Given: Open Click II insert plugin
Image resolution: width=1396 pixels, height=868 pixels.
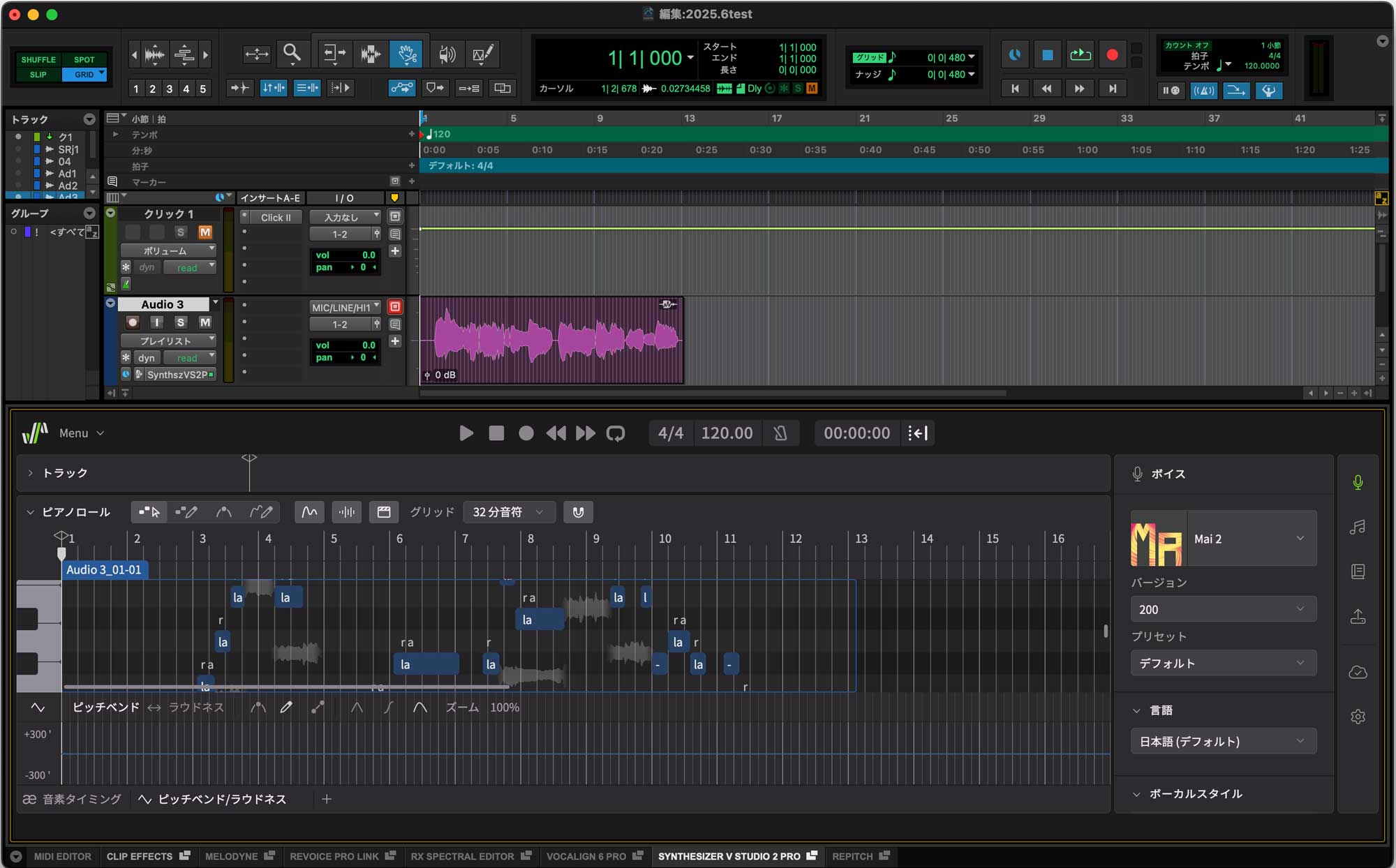Looking at the screenshot, I should point(276,218).
